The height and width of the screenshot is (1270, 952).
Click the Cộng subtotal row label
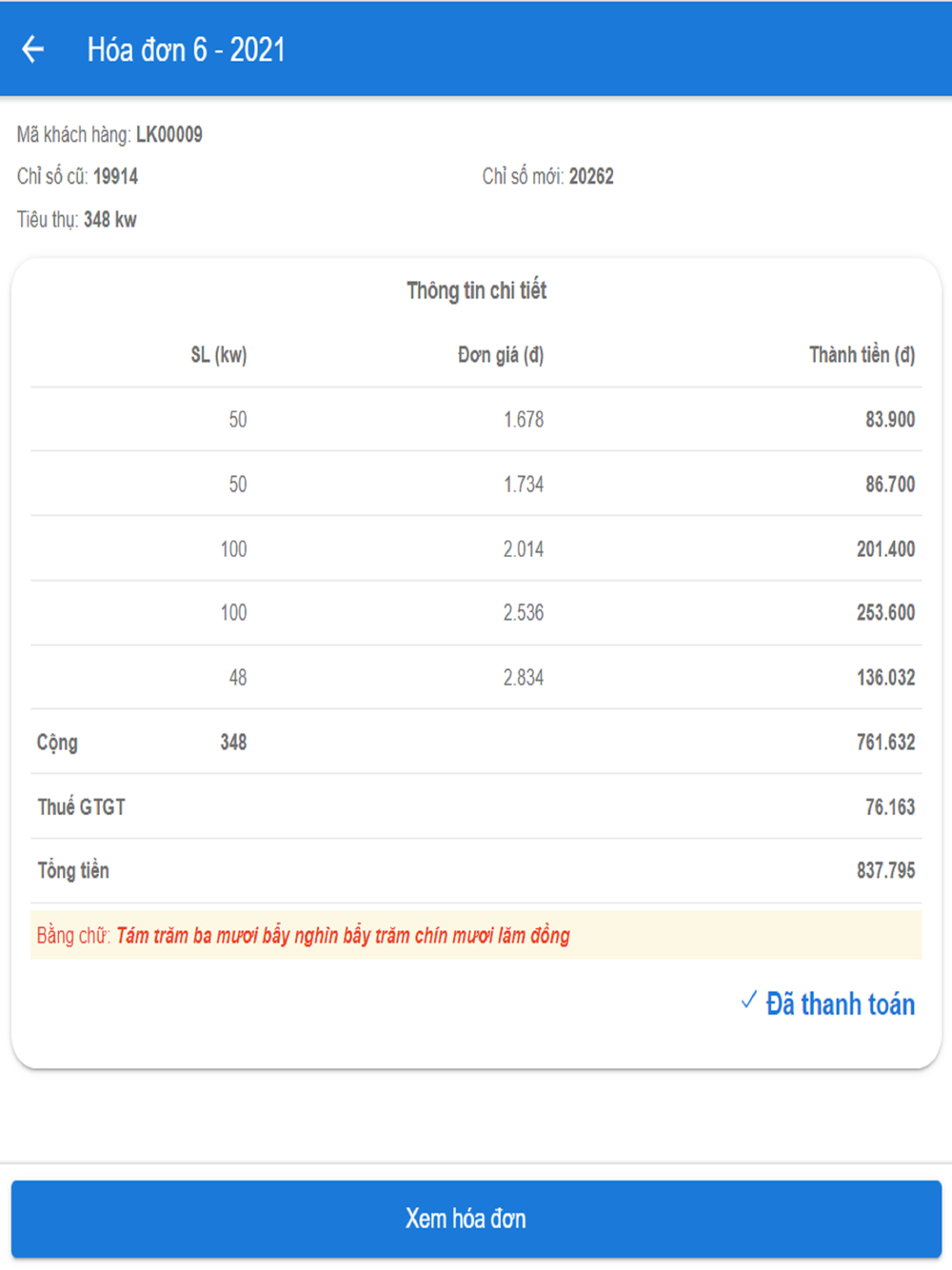pos(57,743)
